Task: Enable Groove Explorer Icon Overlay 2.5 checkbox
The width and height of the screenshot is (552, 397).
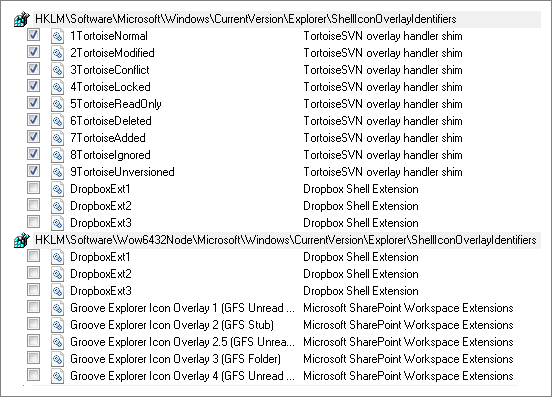Action: 33,341
